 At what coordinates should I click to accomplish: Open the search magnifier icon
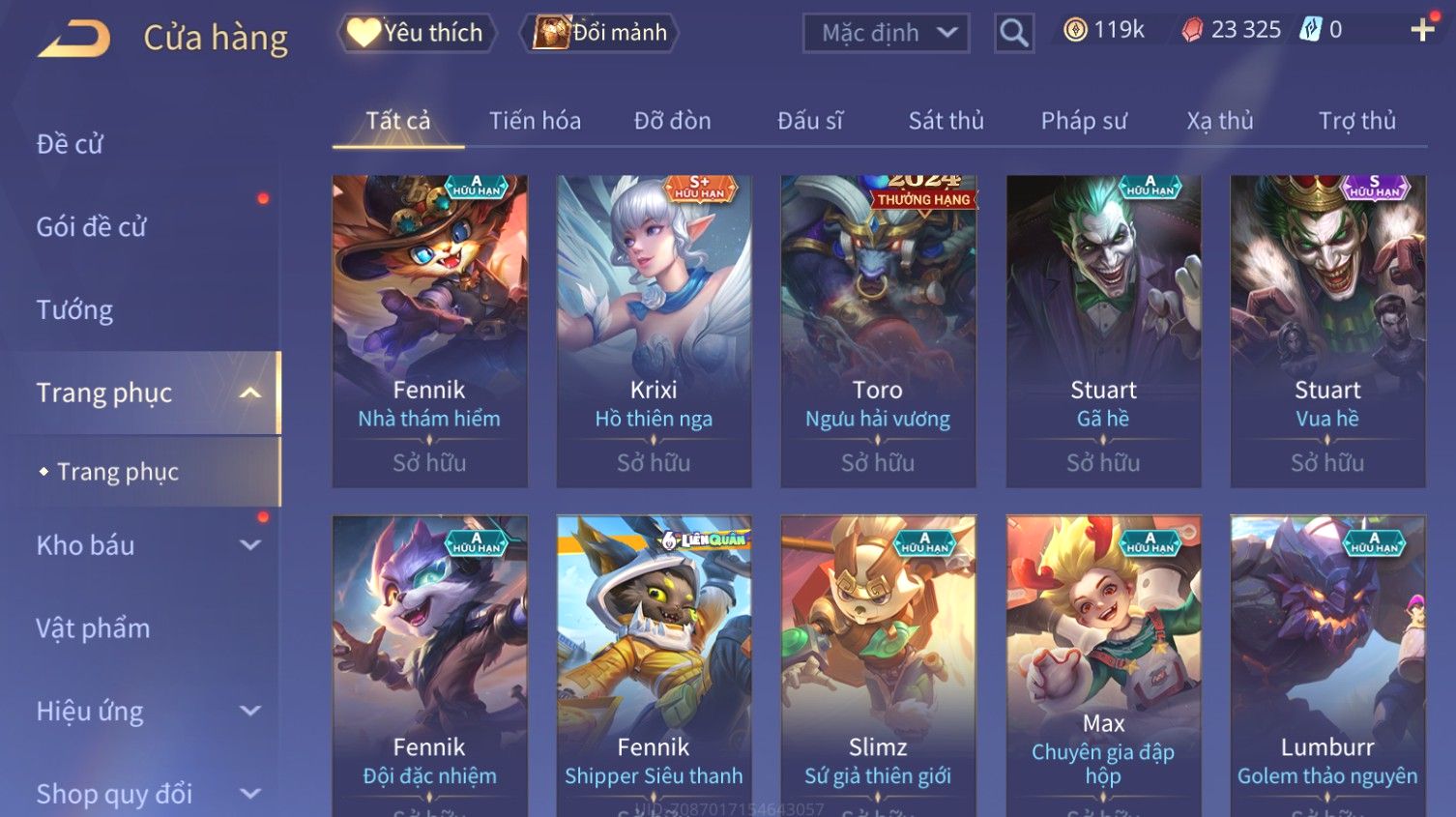tap(1014, 33)
